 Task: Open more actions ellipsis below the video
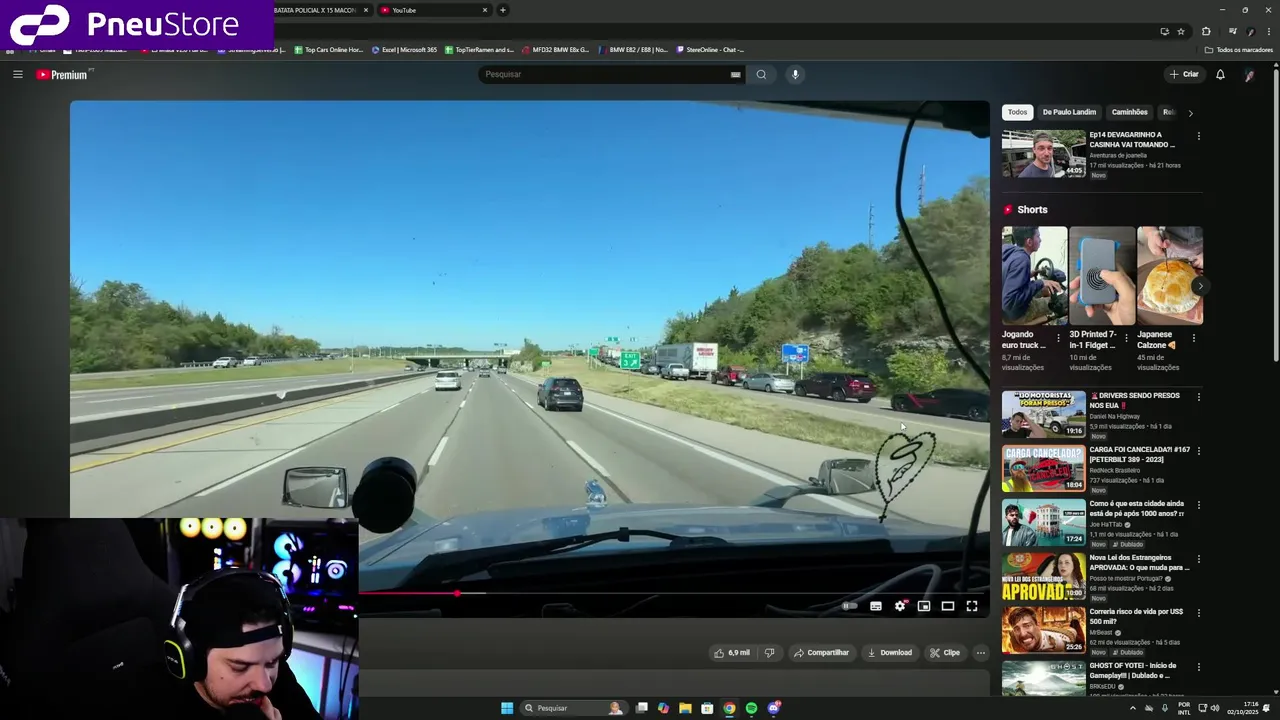981,653
